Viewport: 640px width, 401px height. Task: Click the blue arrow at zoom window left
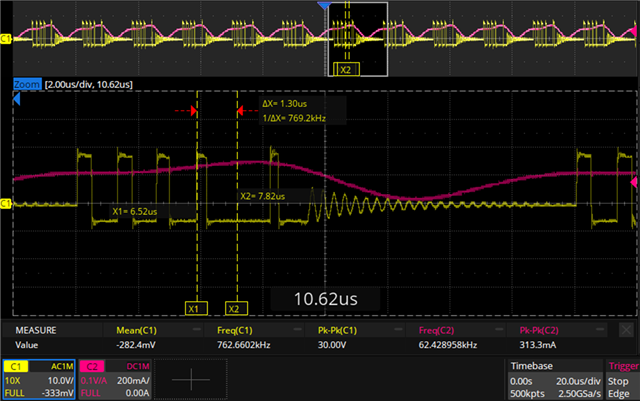[17, 99]
